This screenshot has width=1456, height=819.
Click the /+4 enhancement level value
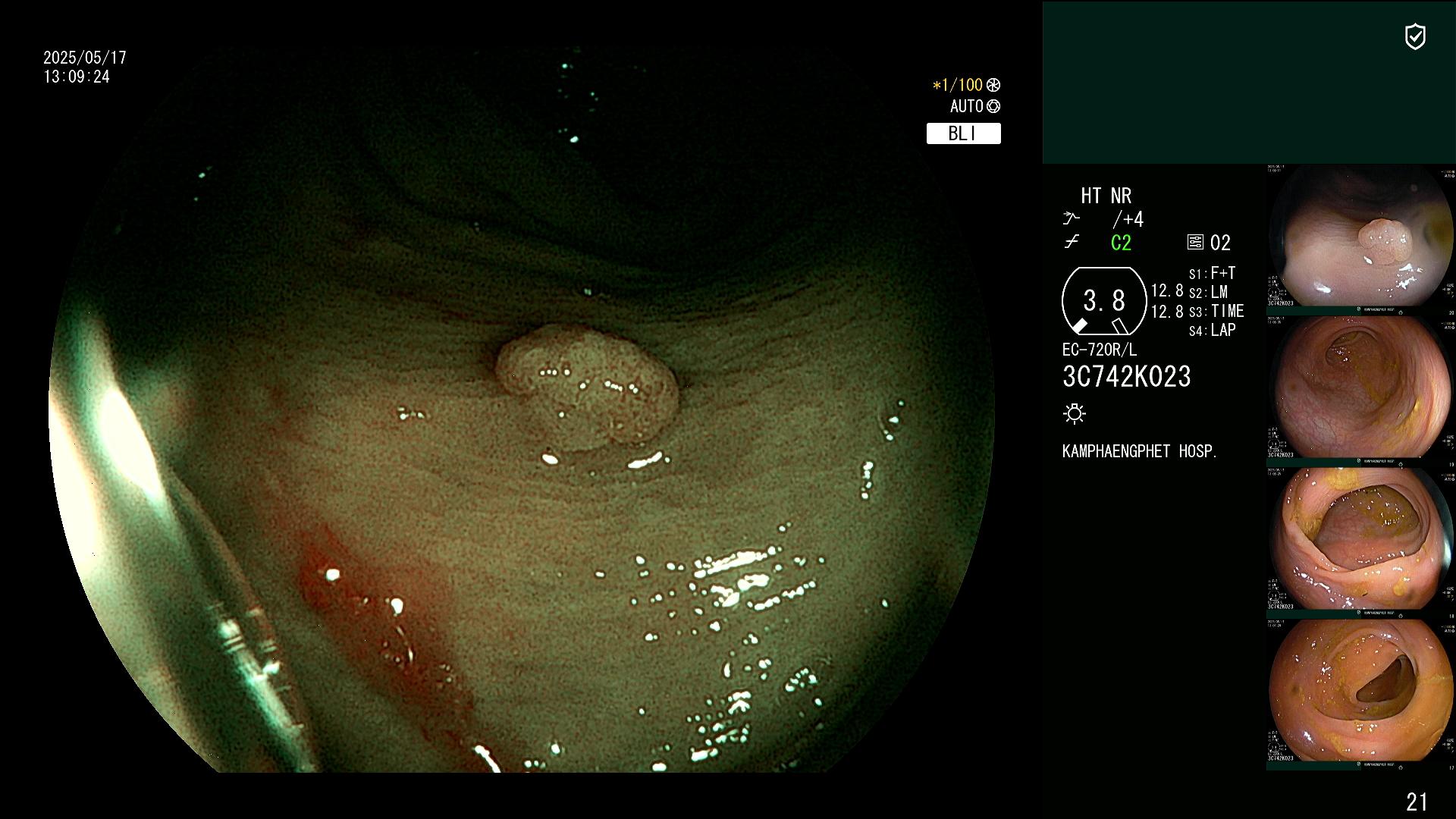[1128, 219]
